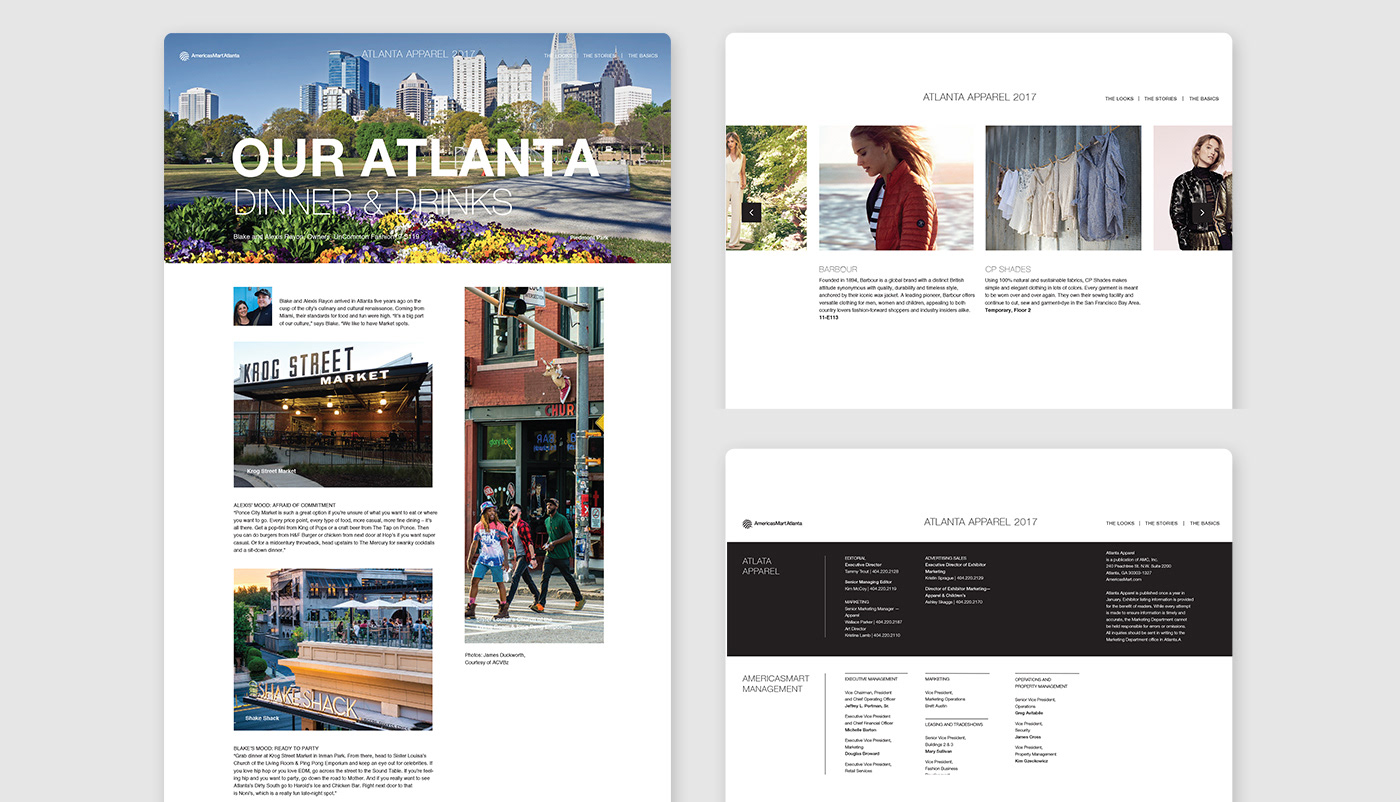
Task: Open the Krog Street Market photo
Action: (x=333, y=415)
